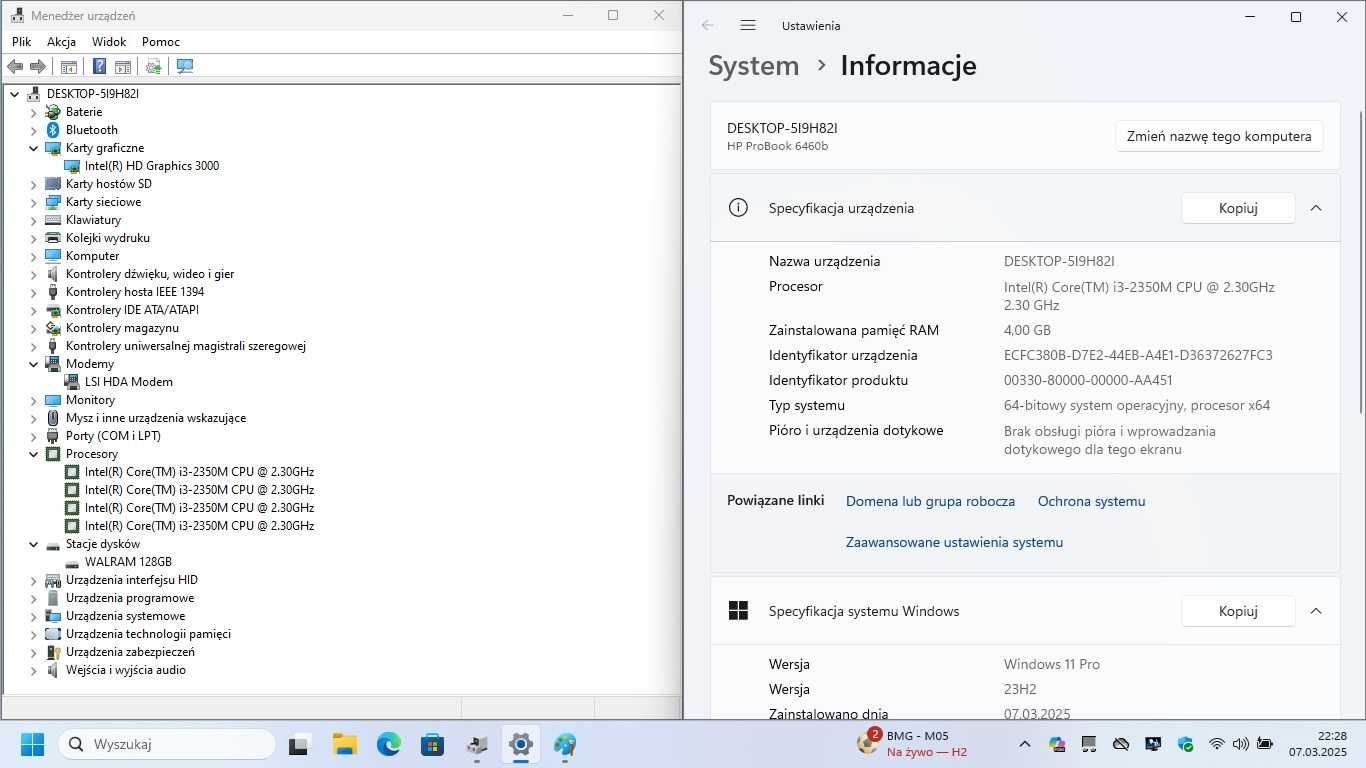Image resolution: width=1366 pixels, height=768 pixels.
Task: Click the Windows Start button
Action: tap(32, 744)
